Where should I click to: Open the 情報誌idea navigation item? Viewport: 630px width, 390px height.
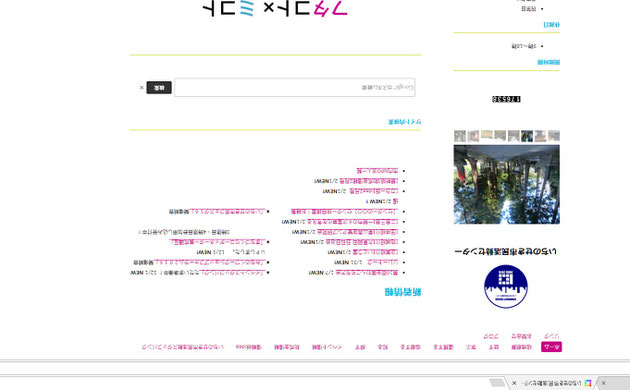point(249,347)
